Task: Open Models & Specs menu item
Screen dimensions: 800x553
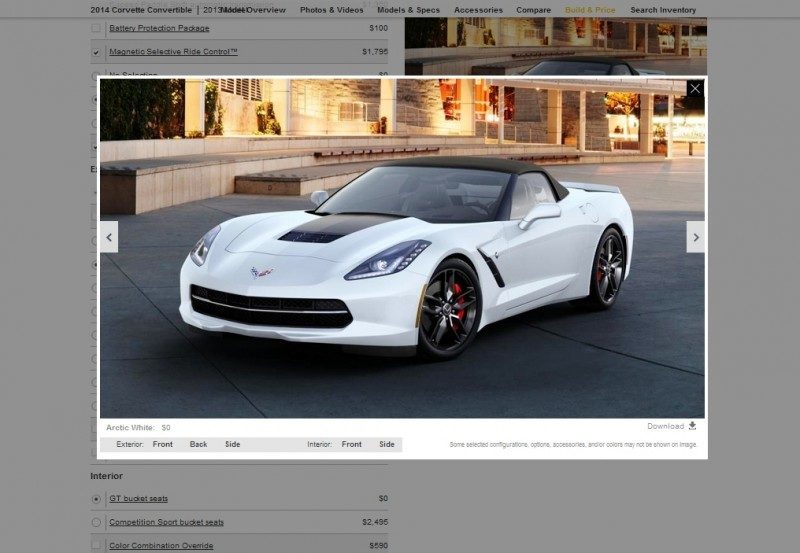Action: 408,10
